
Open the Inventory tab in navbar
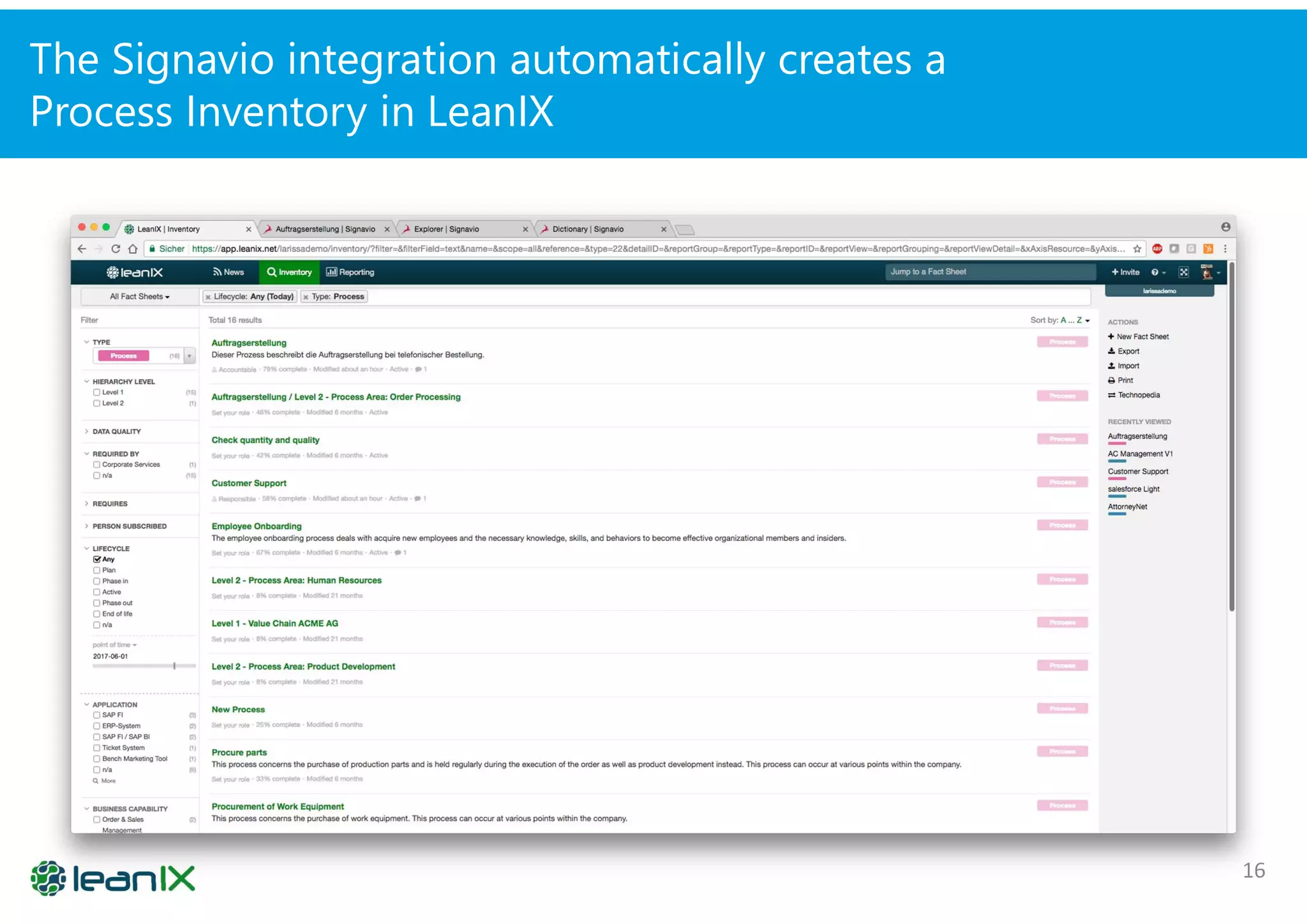click(289, 272)
